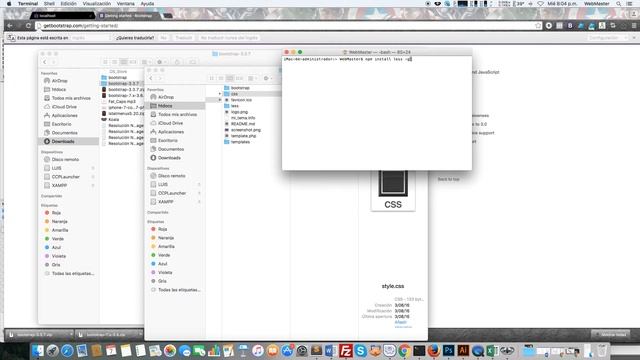The image size is (640, 360).
Task: Open Photos pinwheel icon in Dock
Action: (x=170, y=350)
